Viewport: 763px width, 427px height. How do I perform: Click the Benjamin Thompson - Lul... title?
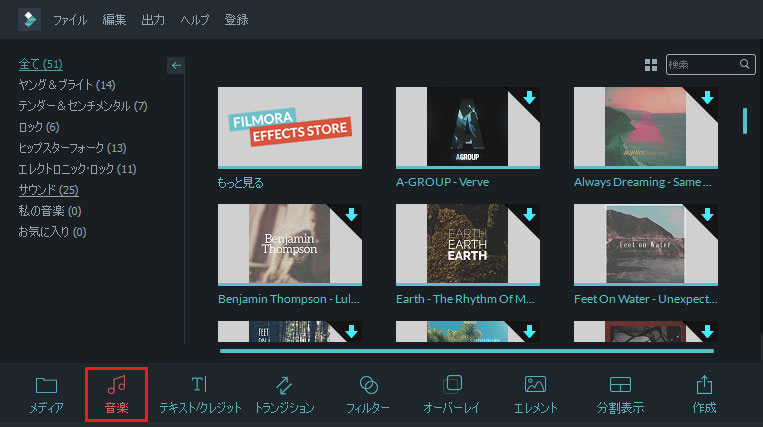(289, 299)
